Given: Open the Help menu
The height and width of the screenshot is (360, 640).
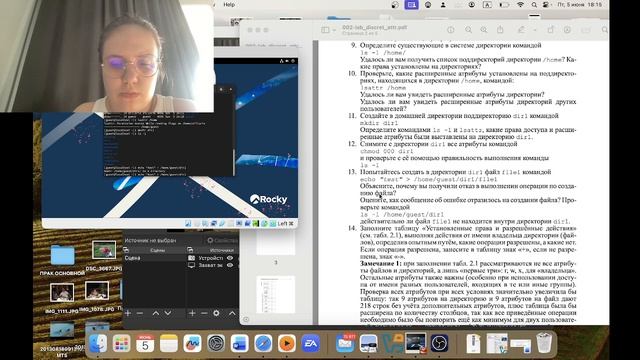Looking at the screenshot, I should tap(229, 4).
